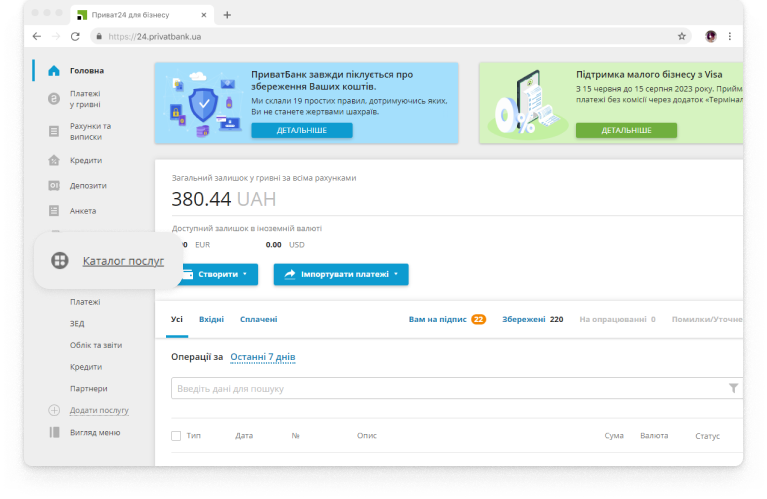Open Платежі у гривні sidebar icon
This screenshot has height=499, width=767.
point(54,99)
